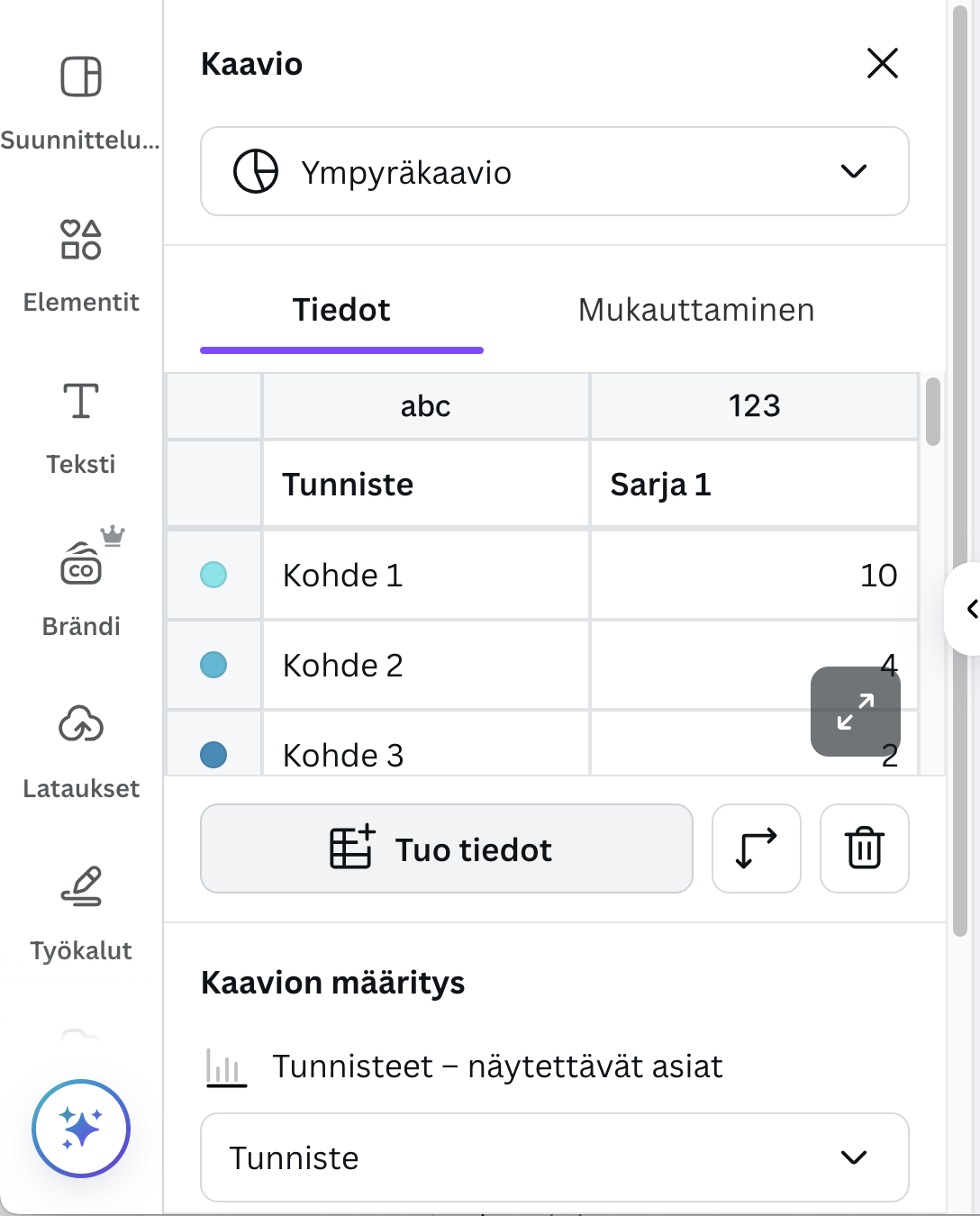Select the Teksti text tool
980x1216 pixels.
[81, 402]
